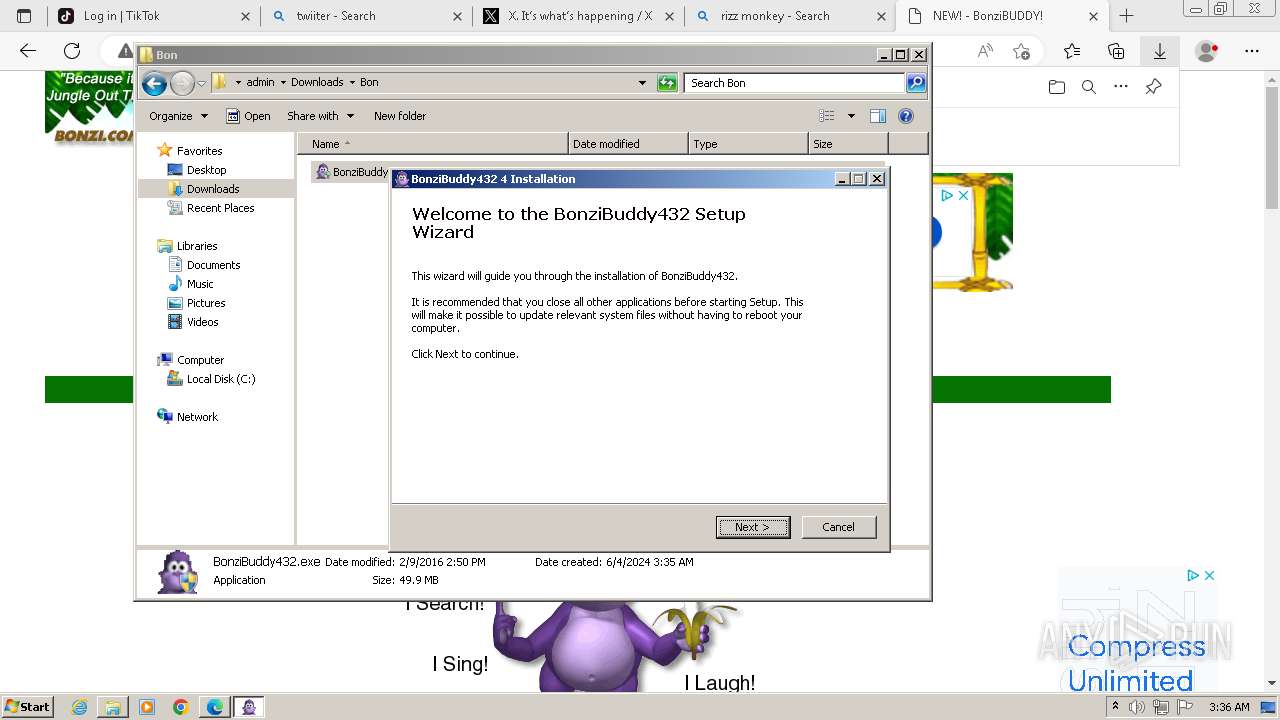1280x720 pixels.
Task: Open the Windows Start menu
Action: click(x=28, y=706)
